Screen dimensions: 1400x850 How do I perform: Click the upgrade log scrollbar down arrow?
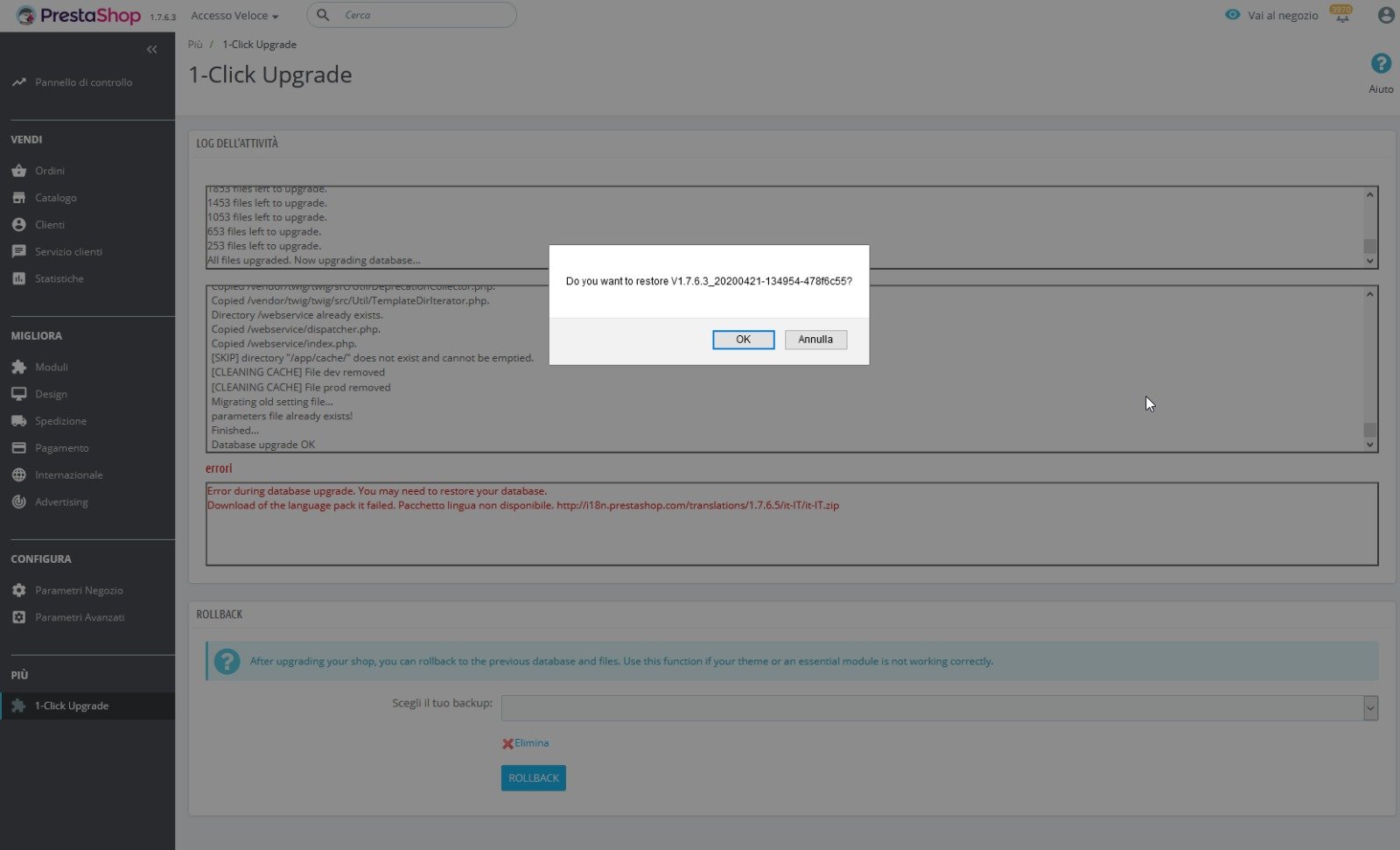click(x=1370, y=261)
